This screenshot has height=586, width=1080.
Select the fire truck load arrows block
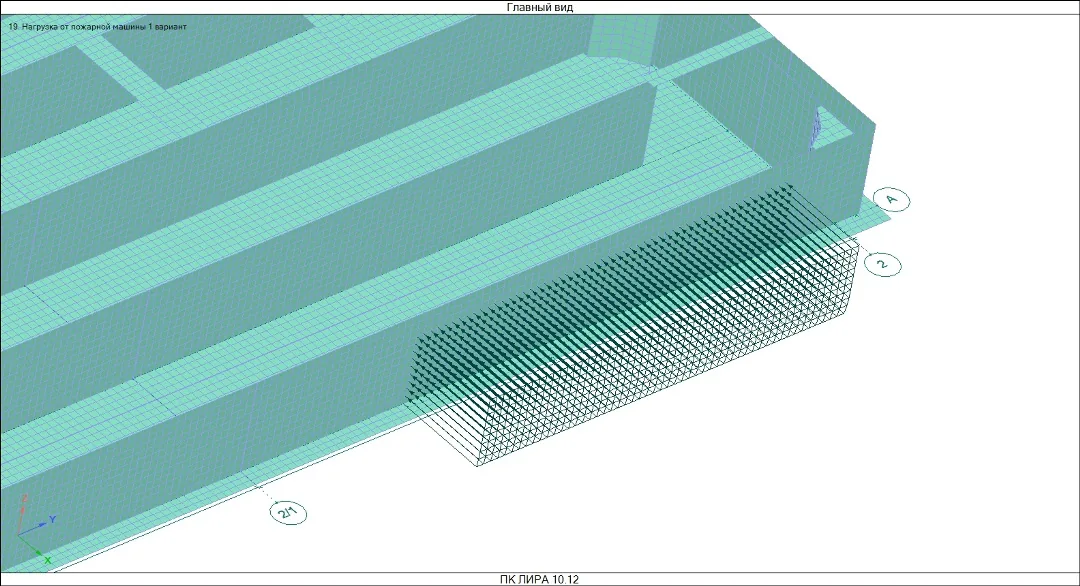pyautogui.click(x=632, y=325)
